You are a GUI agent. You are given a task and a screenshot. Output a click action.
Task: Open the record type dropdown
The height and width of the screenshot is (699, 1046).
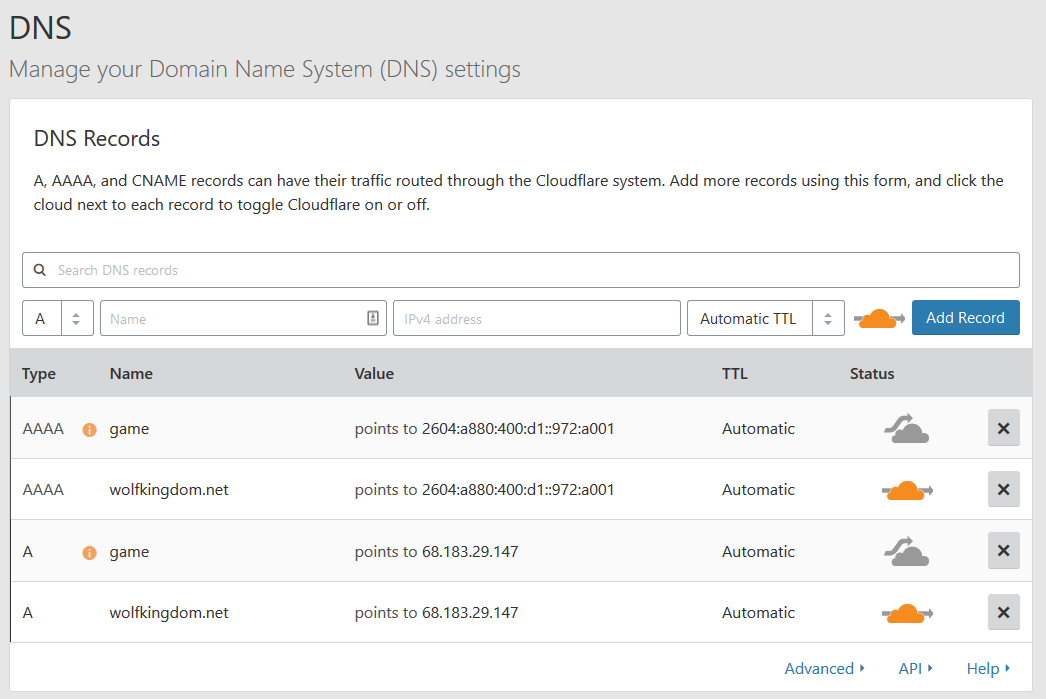[58, 318]
